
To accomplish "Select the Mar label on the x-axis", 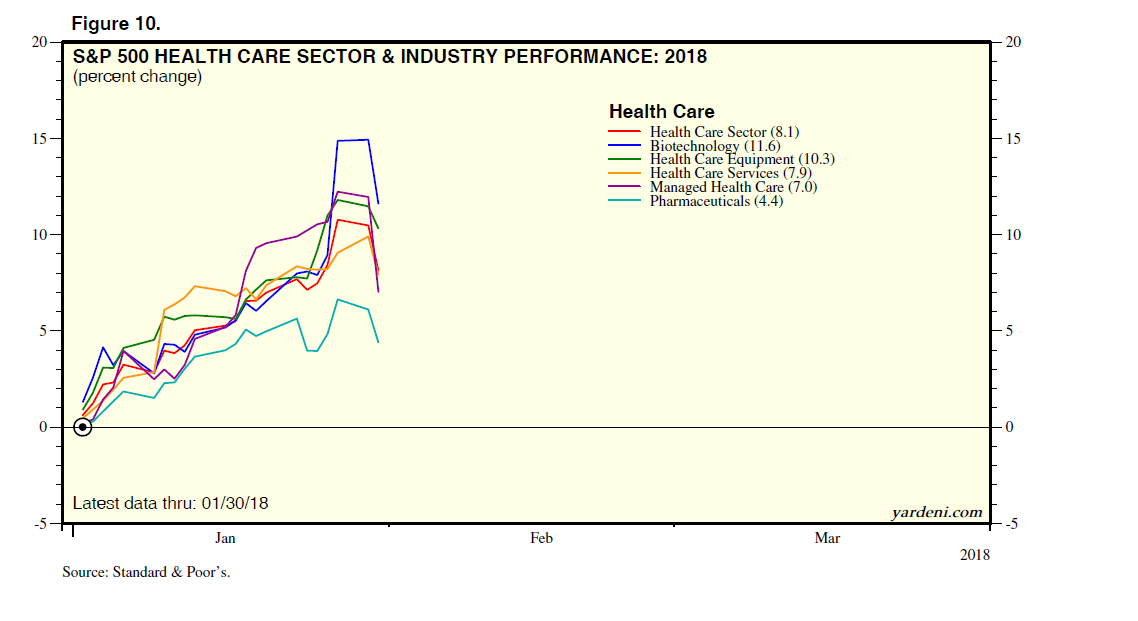I will click(827, 539).
